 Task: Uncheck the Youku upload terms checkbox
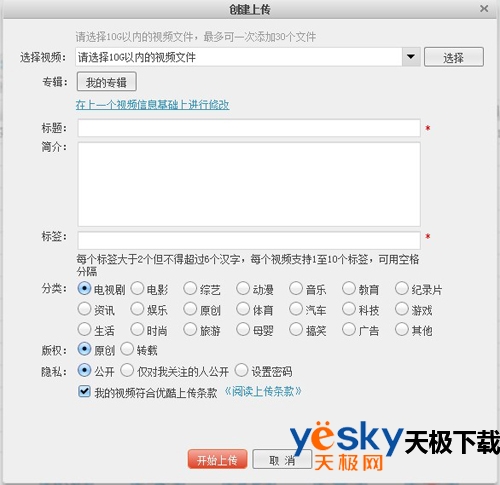tap(84, 391)
